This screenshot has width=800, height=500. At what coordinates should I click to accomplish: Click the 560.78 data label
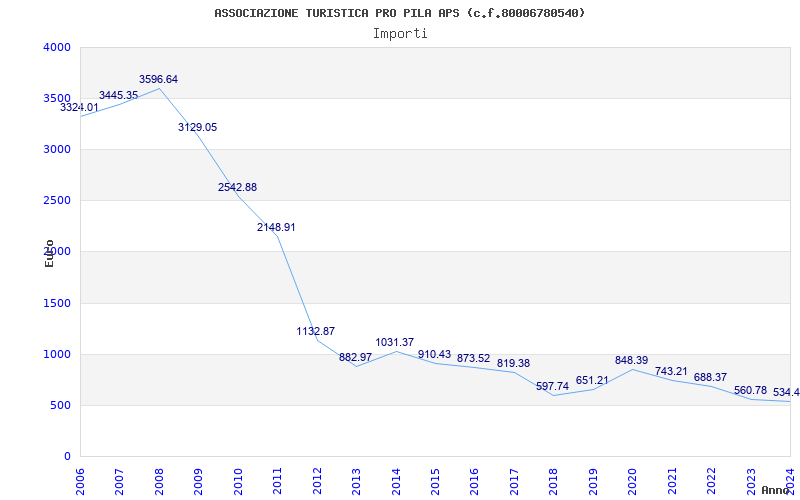(750, 390)
